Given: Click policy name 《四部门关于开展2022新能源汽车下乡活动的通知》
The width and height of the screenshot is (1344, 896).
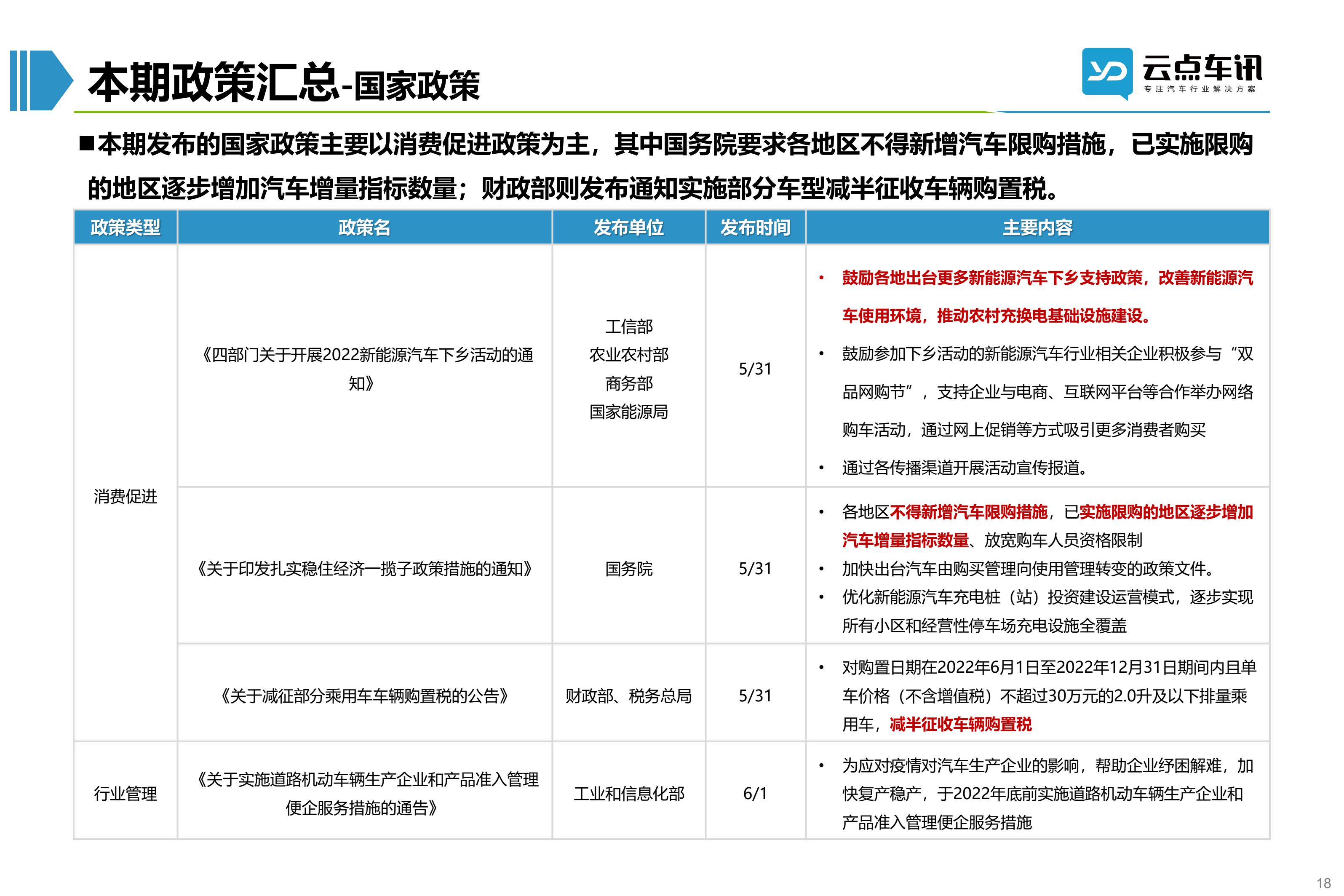Looking at the screenshot, I should coord(364,369).
